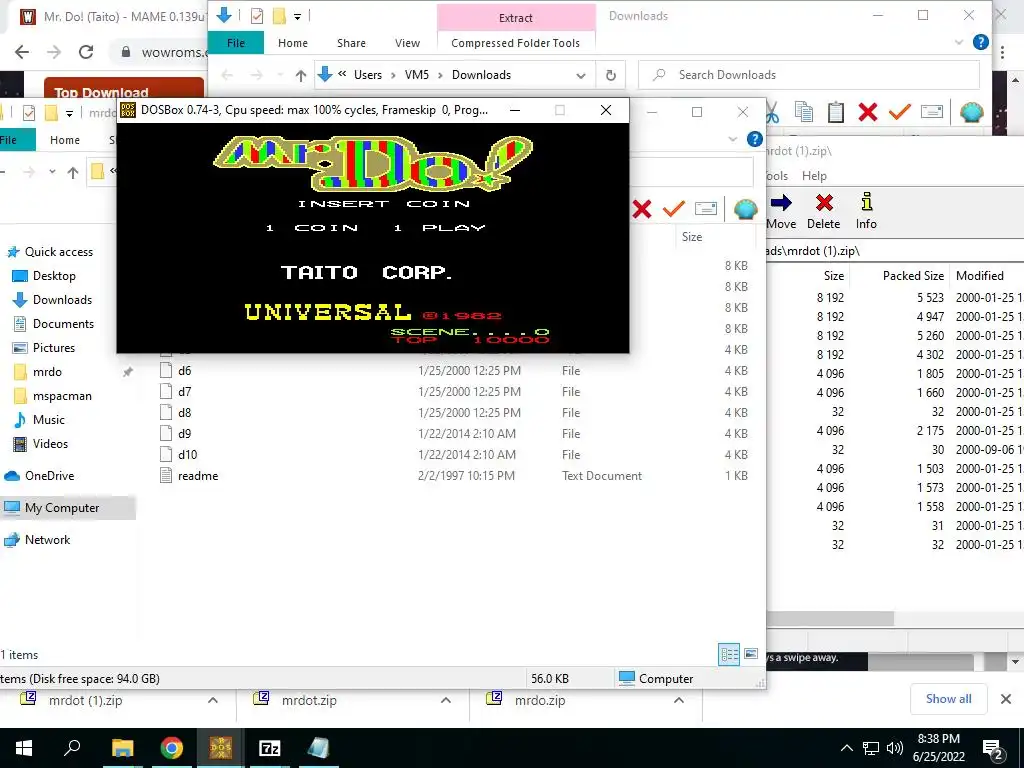Open the View tab in Downloads window
1024x768 pixels.
(x=408, y=43)
